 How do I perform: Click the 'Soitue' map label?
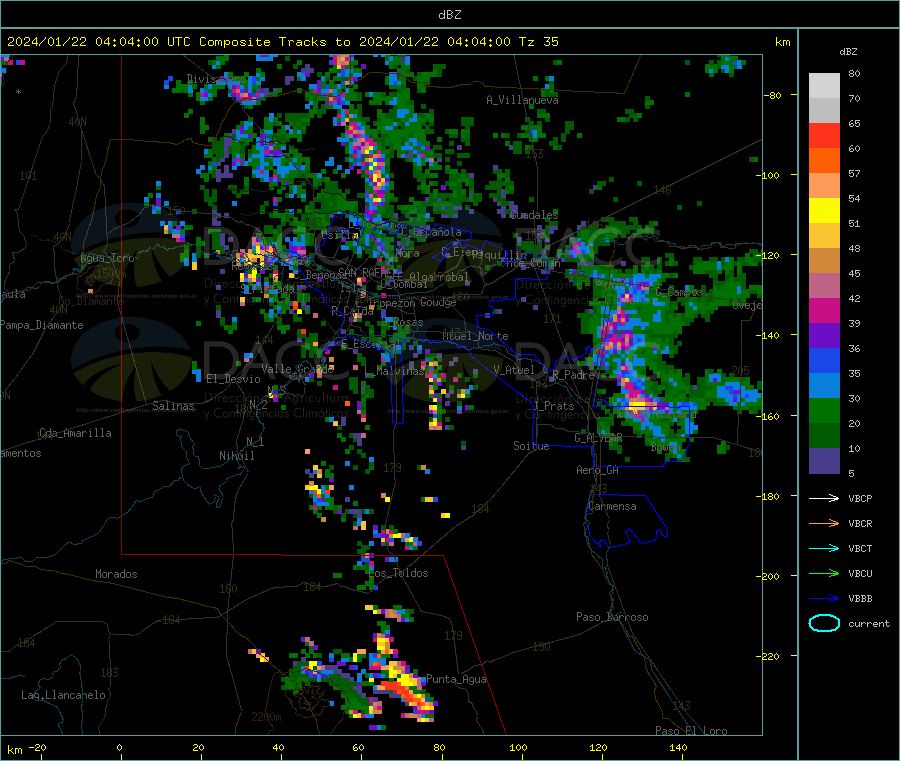point(531,446)
